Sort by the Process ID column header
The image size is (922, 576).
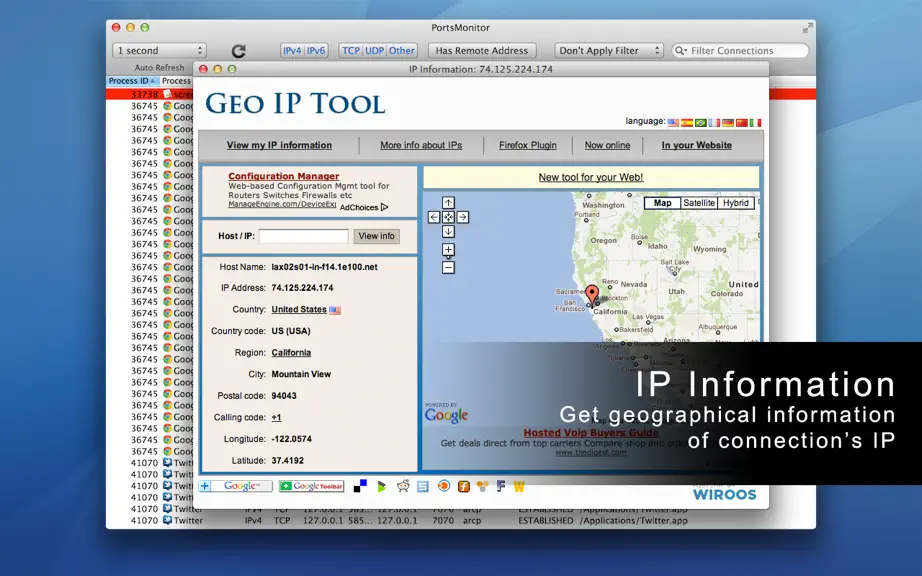[x=132, y=81]
